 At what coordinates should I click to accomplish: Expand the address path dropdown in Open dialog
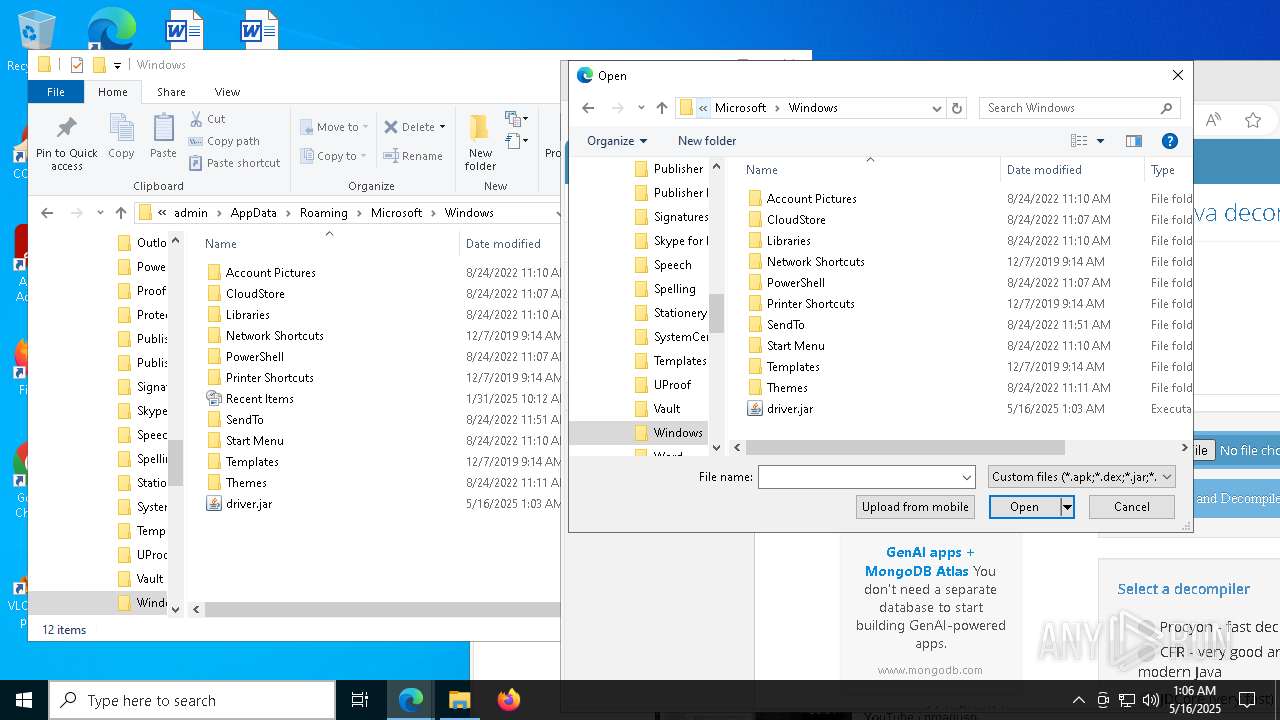[936, 108]
